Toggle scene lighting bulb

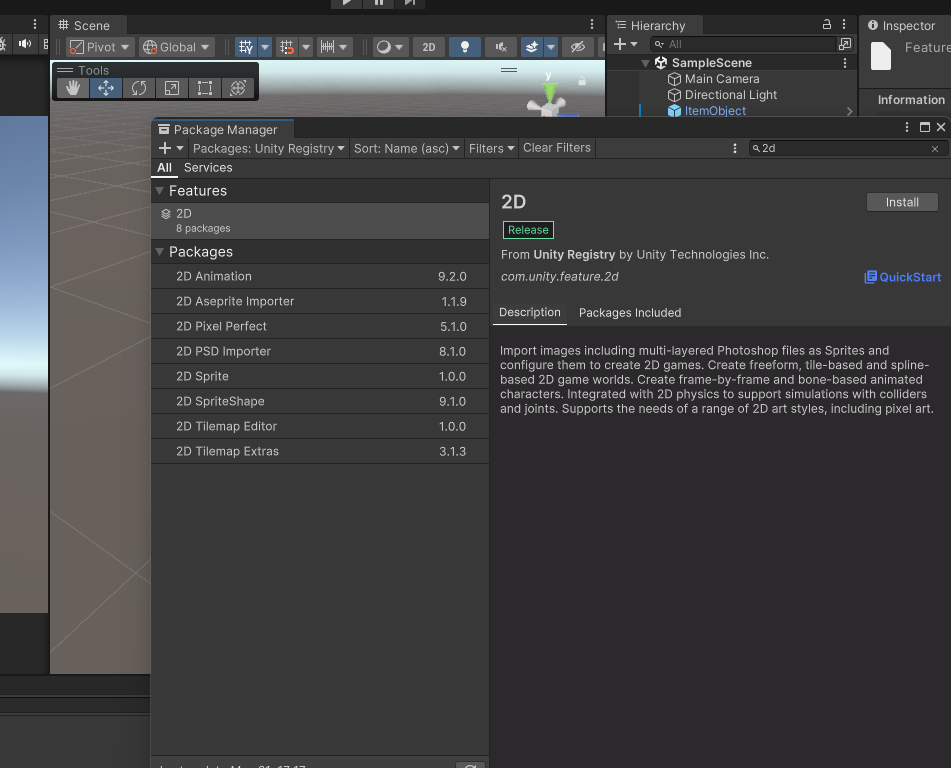pos(465,47)
